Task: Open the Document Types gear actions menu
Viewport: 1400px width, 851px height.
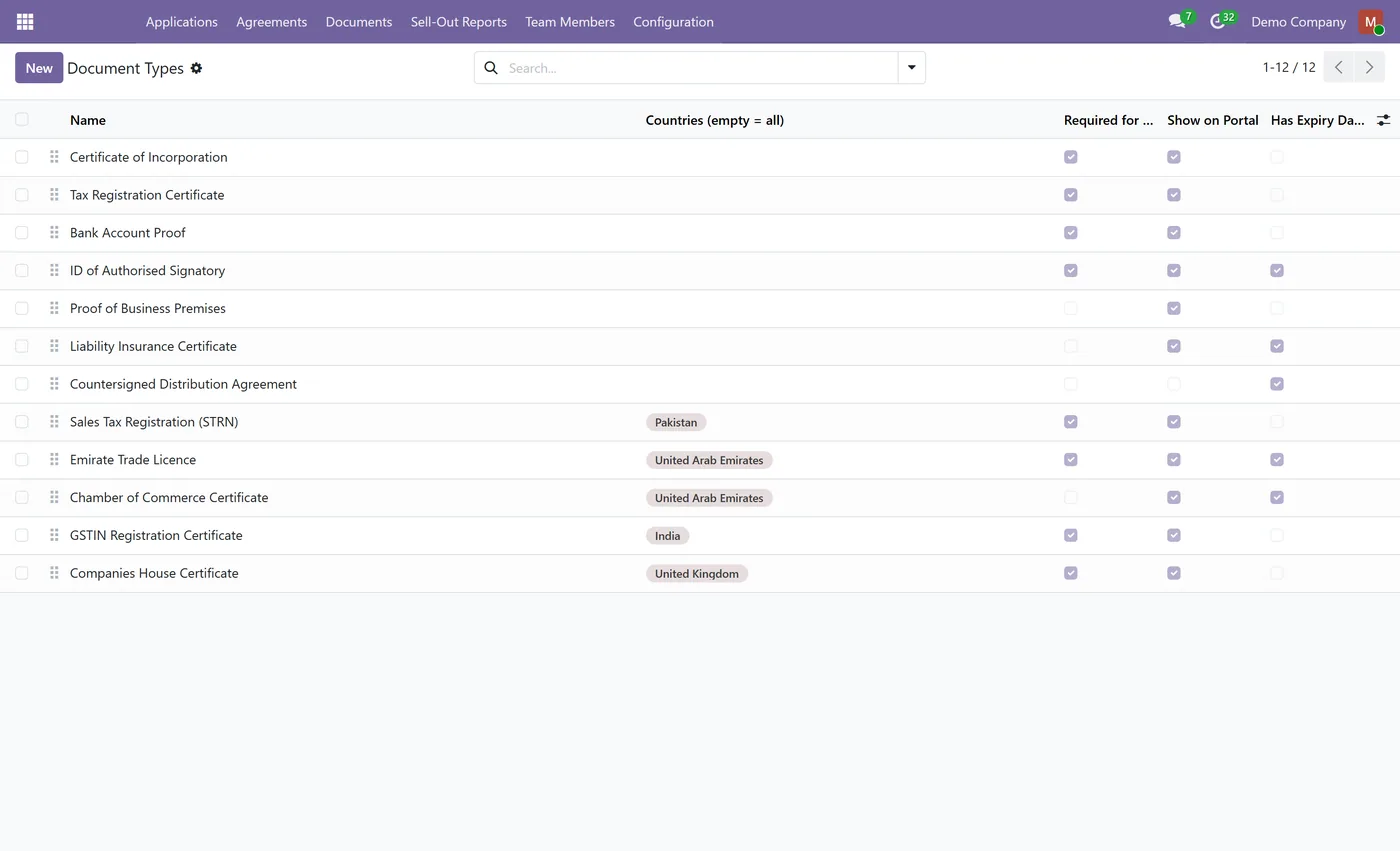Action: (x=196, y=68)
